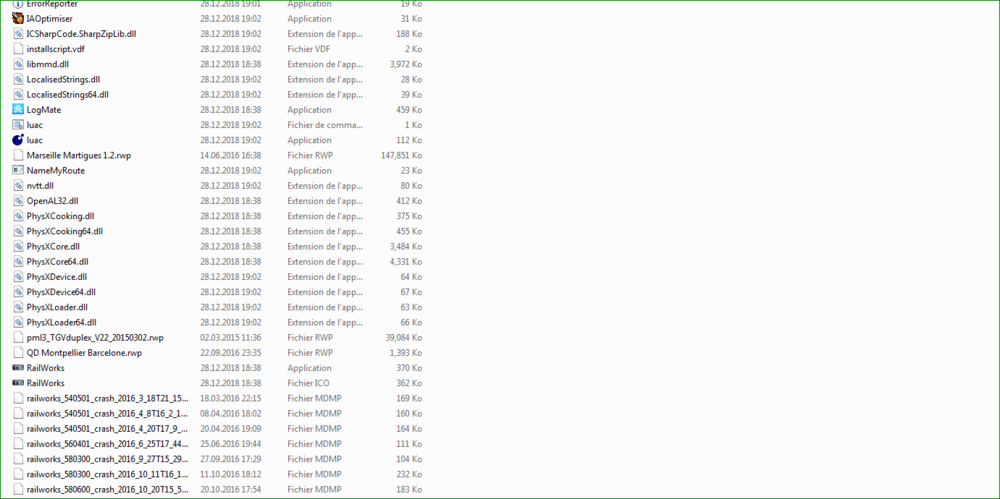Select file name railworks_560401_crash_2016_6_25T17_44...
The height and width of the screenshot is (499, 1000).
click(x=107, y=443)
